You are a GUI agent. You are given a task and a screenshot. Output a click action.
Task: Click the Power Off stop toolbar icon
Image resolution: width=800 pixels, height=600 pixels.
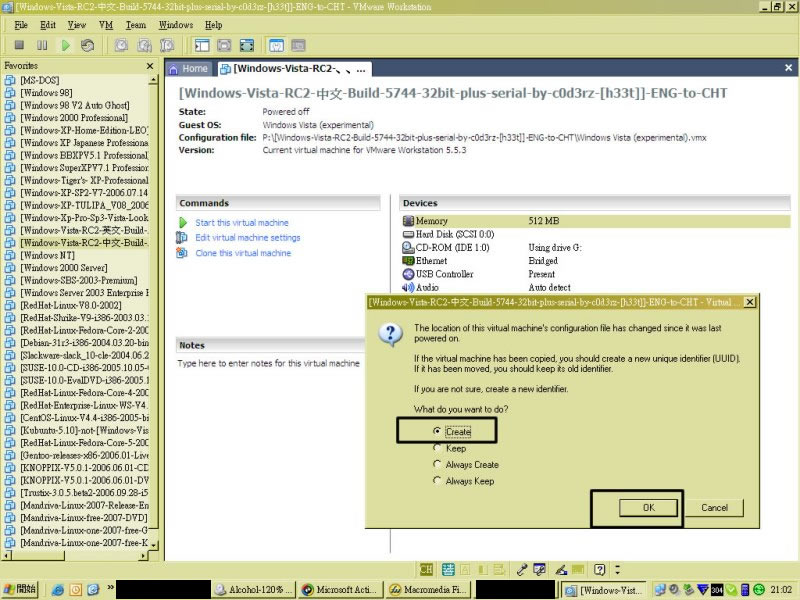coord(19,45)
